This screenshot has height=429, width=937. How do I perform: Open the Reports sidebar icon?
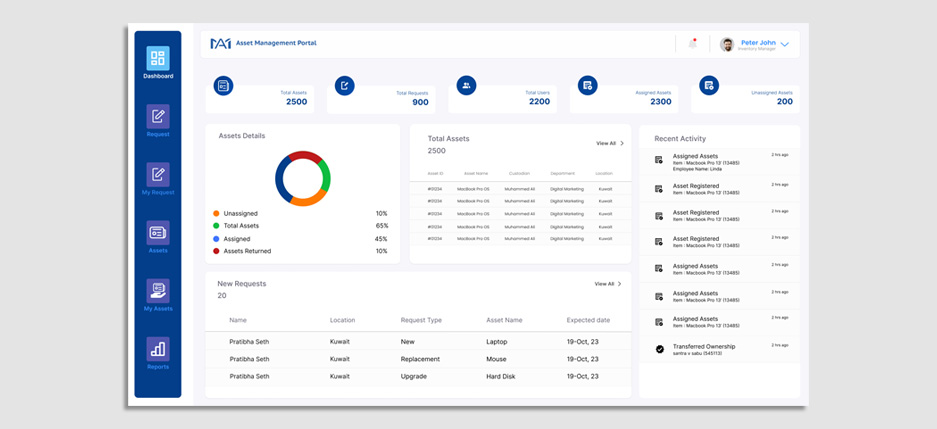pos(158,349)
